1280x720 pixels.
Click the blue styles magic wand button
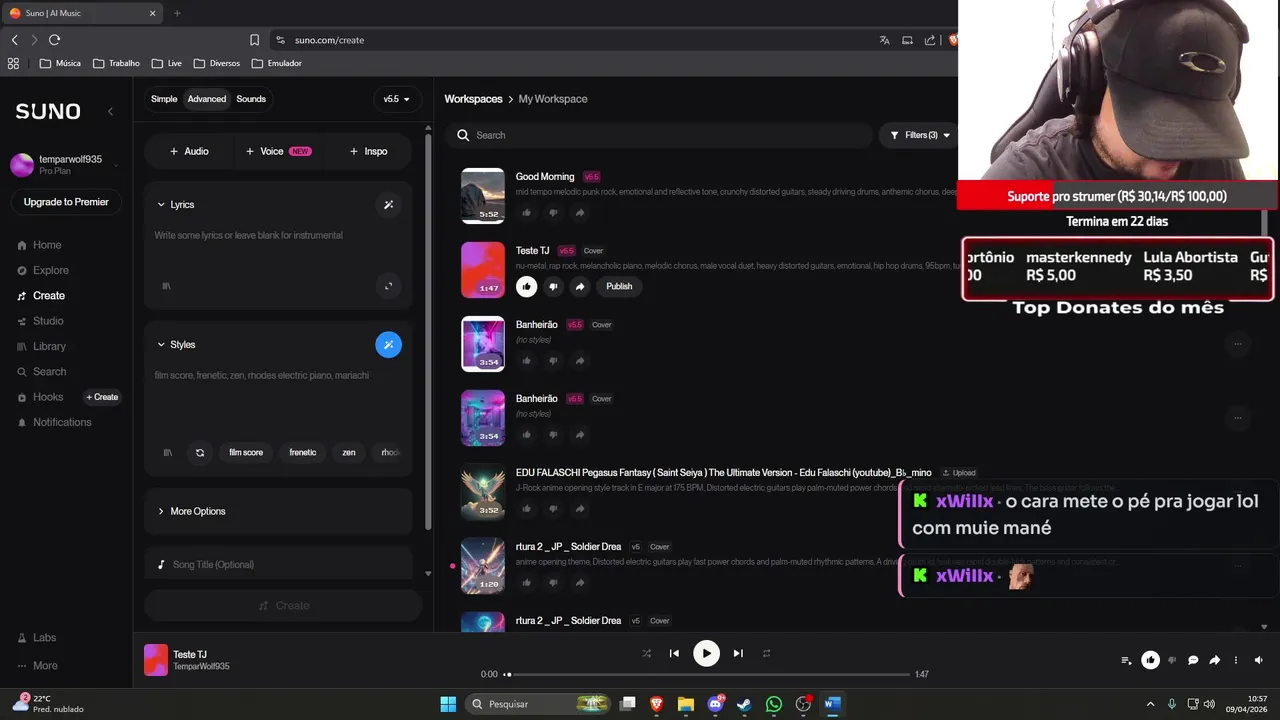click(389, 344)
